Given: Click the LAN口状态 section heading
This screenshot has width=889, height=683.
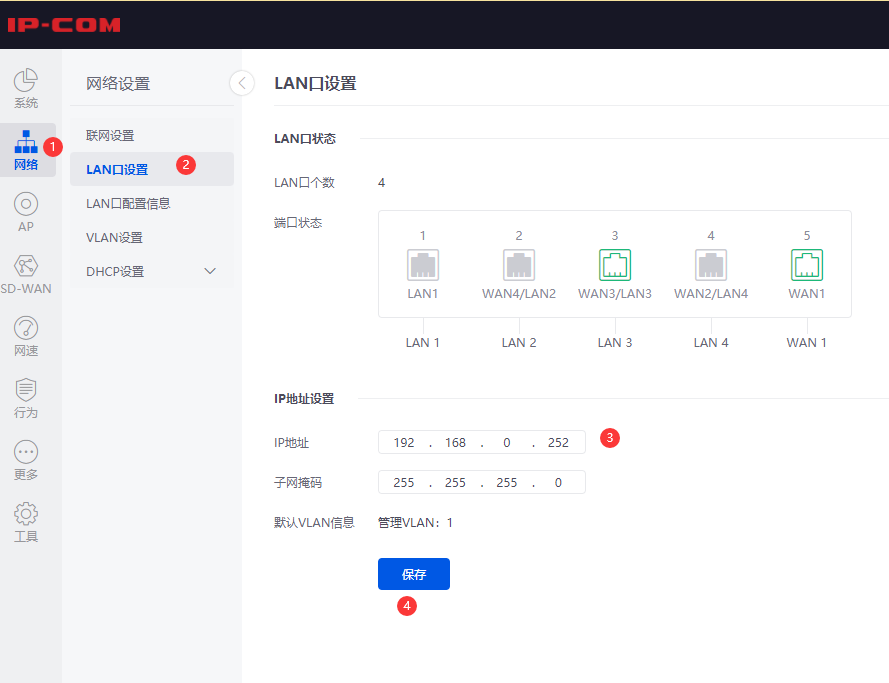Looking at the screenshot, I should (x=305, y=139).
